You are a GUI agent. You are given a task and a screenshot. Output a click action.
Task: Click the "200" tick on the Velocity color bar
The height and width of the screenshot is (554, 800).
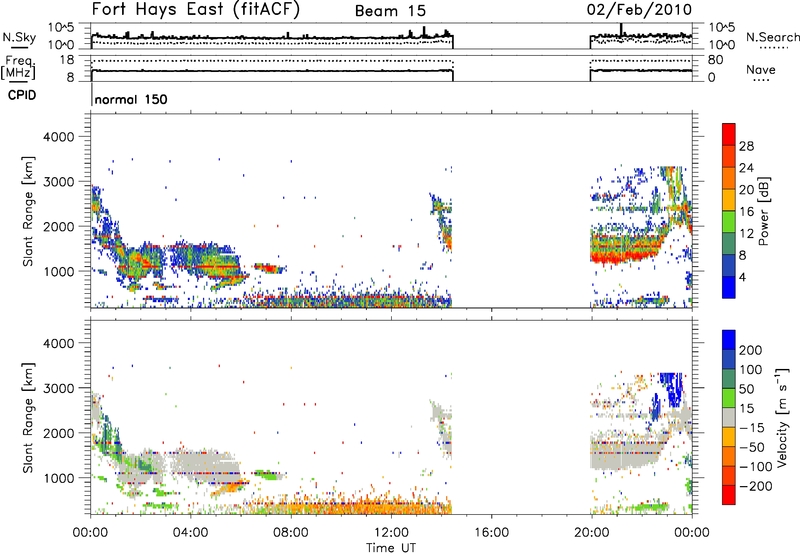coord(751,350)
